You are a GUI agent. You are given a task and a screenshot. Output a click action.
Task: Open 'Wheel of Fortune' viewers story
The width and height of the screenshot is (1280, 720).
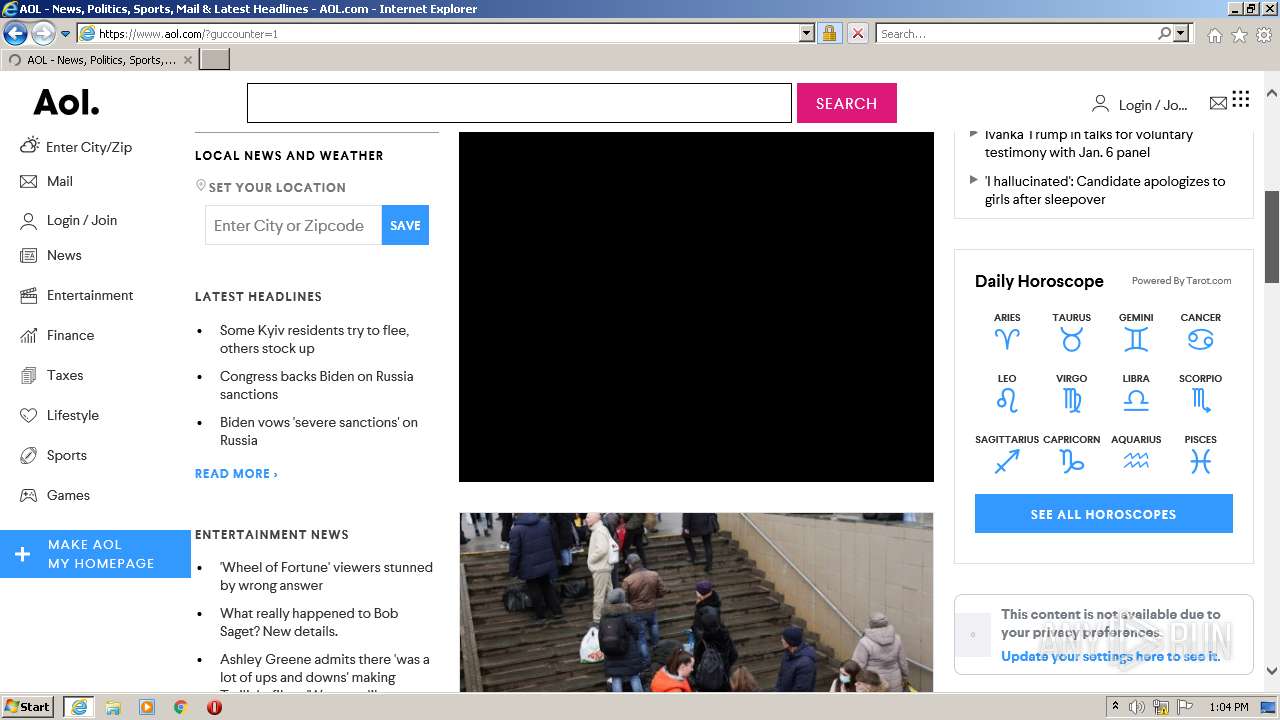click(x=326, y=576)
